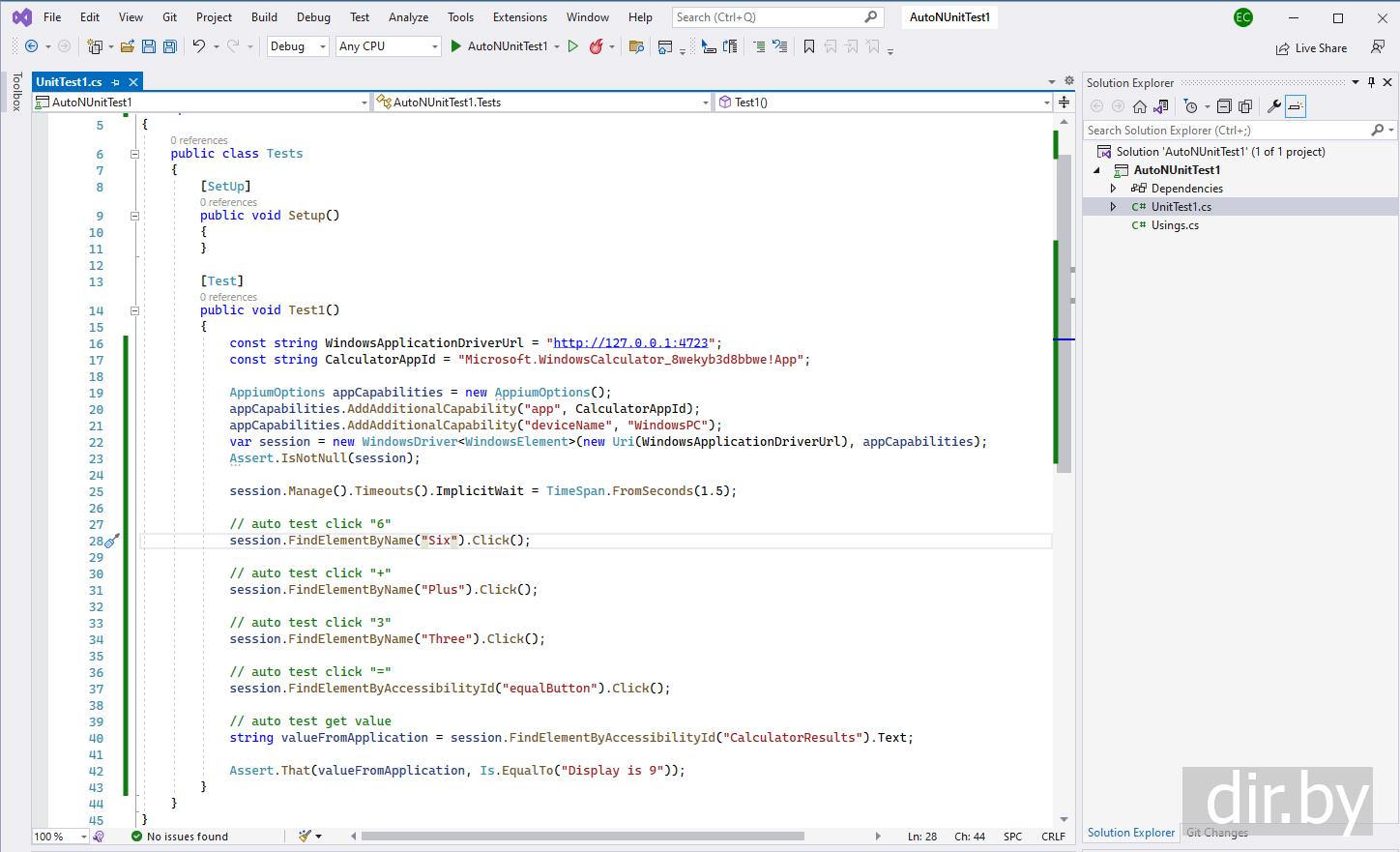Click the editor horizontal scrollbar thumb
1400x852 pixels.
tap(582, 837)
